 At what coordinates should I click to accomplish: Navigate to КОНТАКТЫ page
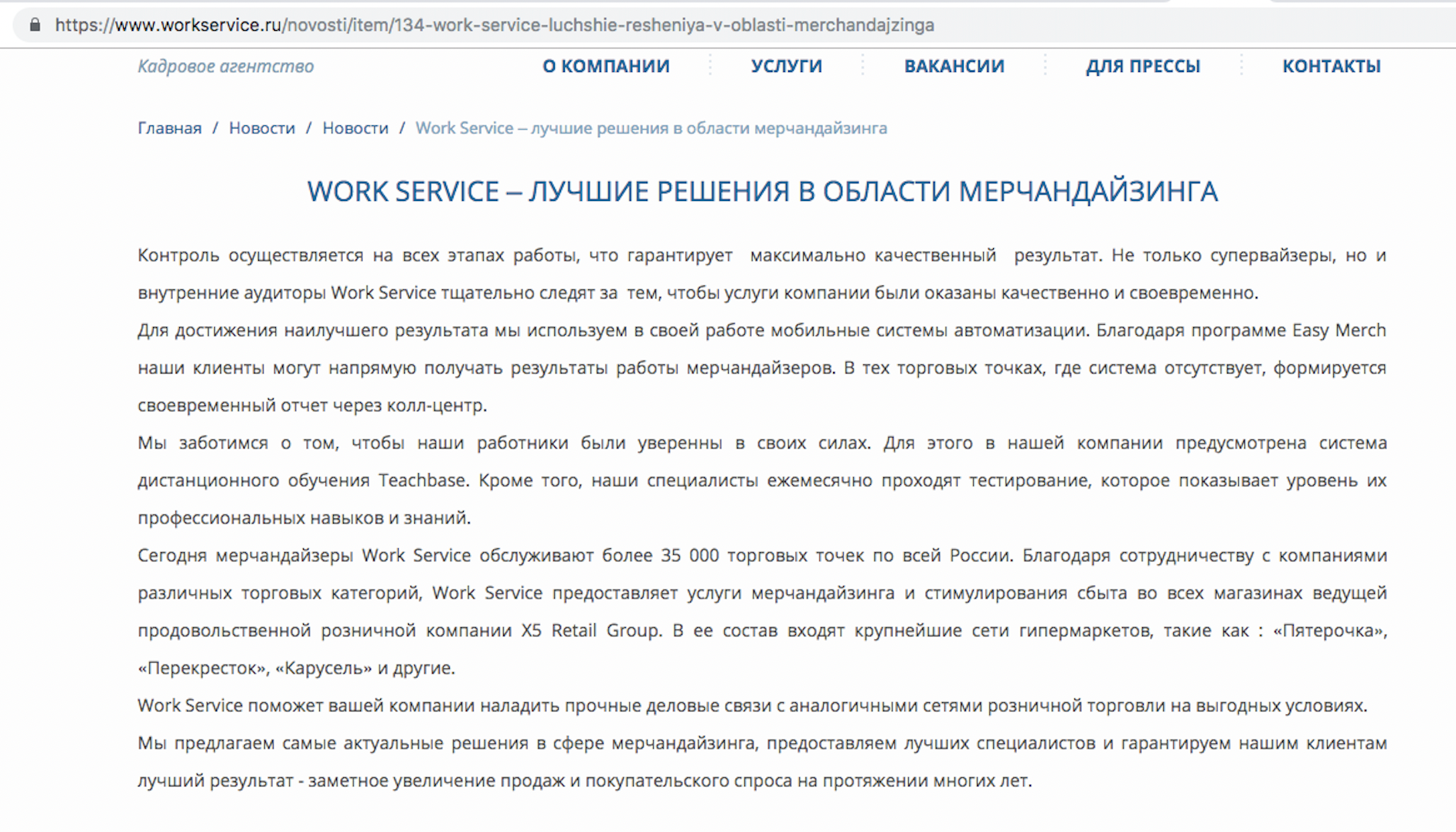(x=1332, y=66)
